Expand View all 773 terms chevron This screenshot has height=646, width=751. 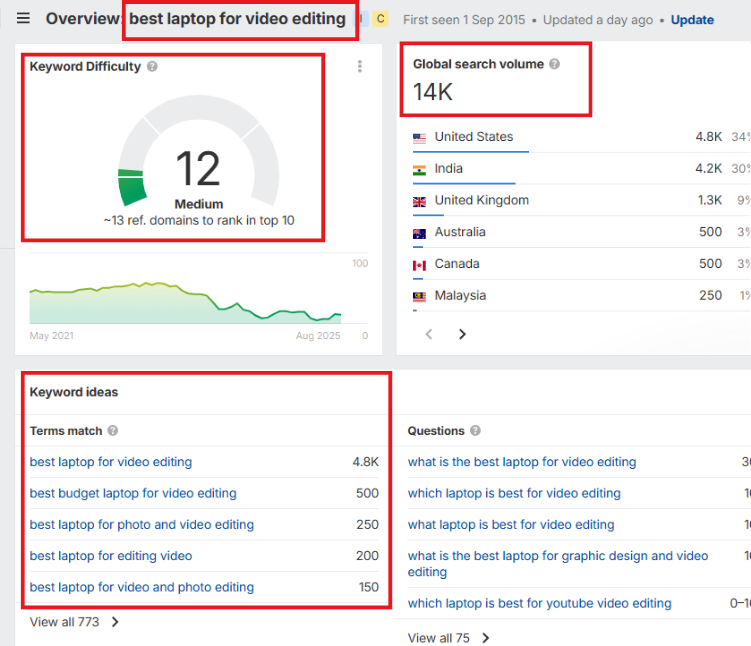click(x=115, y=622)
